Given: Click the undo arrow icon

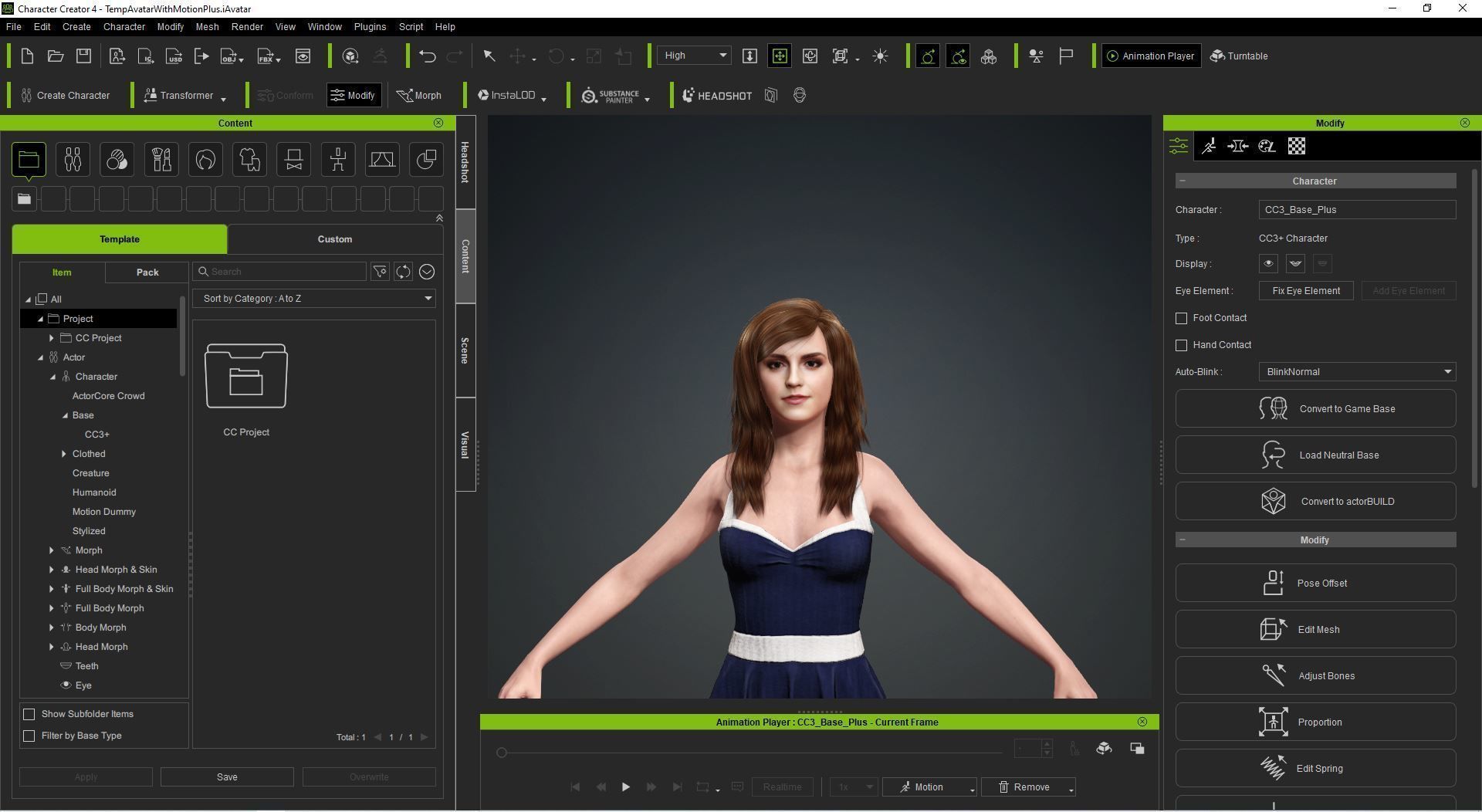Looking at the screenshot, I should tap(428, 56).
